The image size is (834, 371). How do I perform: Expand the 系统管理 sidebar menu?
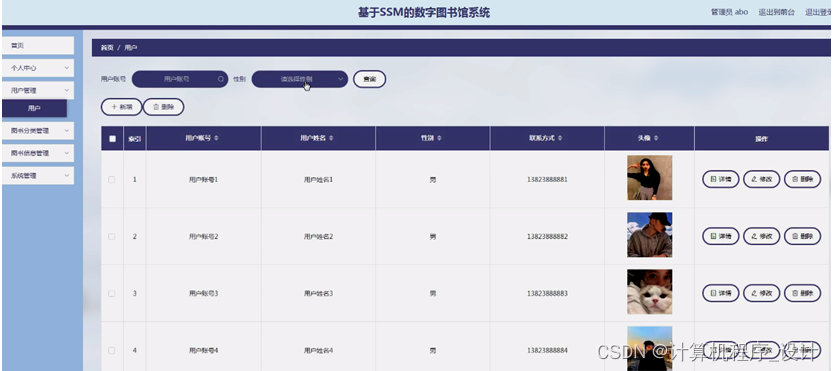38,175
